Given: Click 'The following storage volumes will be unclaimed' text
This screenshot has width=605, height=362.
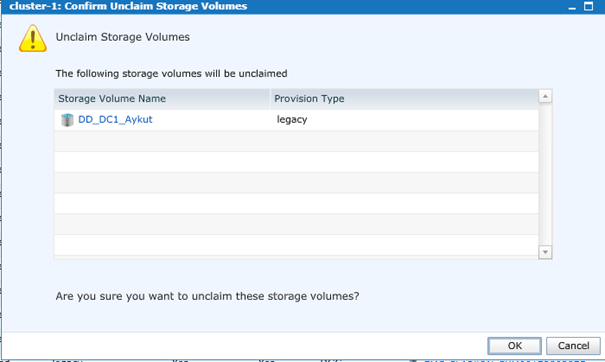Looking at the screenshot, I should click(171, 73).
